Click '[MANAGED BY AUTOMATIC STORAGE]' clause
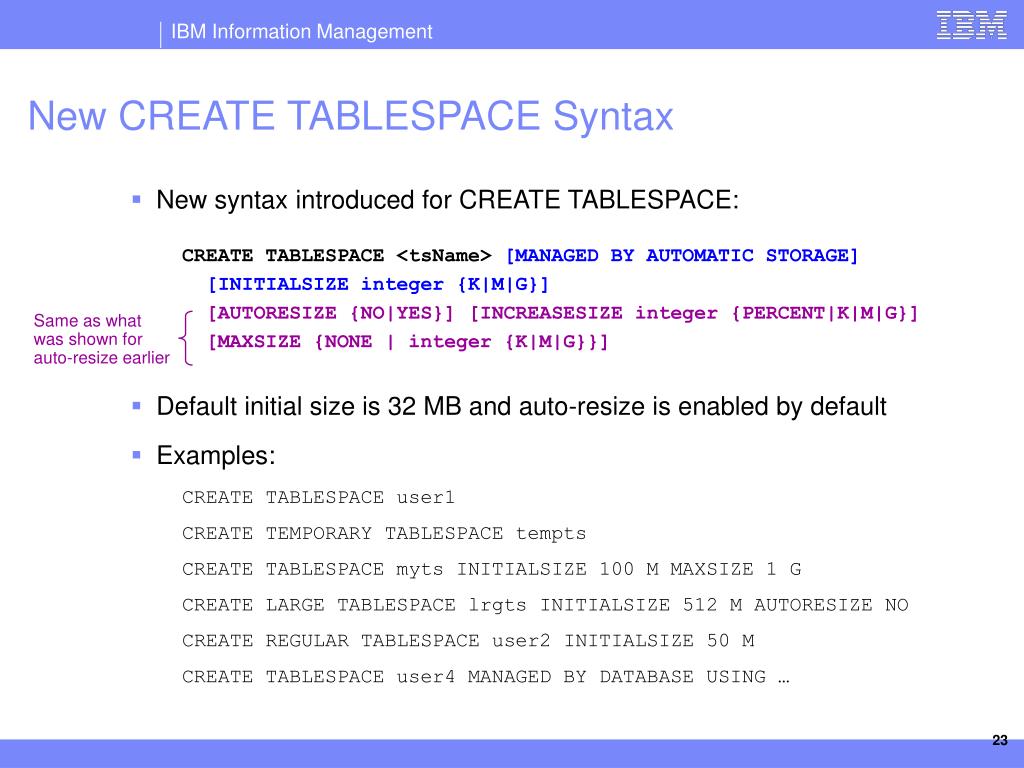1024x768 pixels. tap(682, 255)
